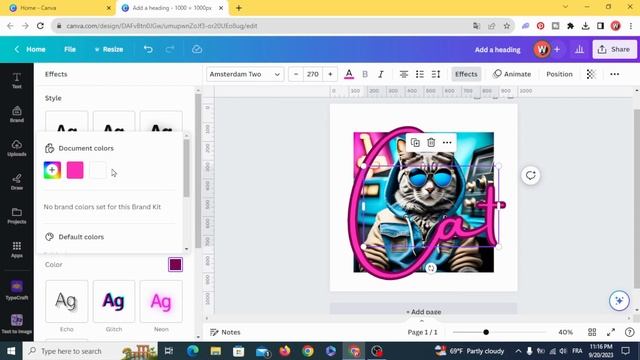Open the File menu
640x360 pixels.
click(70, 49)
